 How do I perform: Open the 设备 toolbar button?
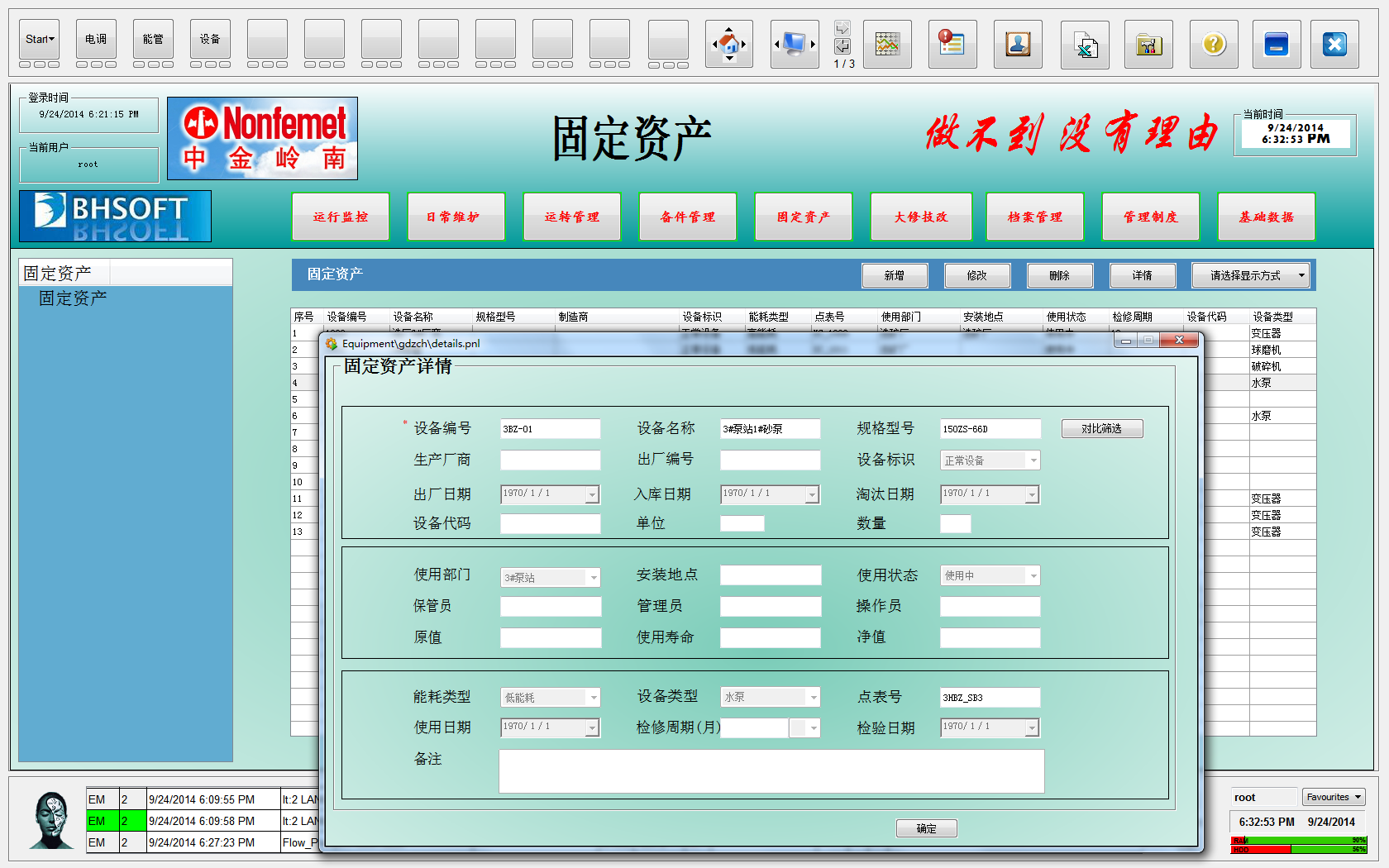click(210, 39)
